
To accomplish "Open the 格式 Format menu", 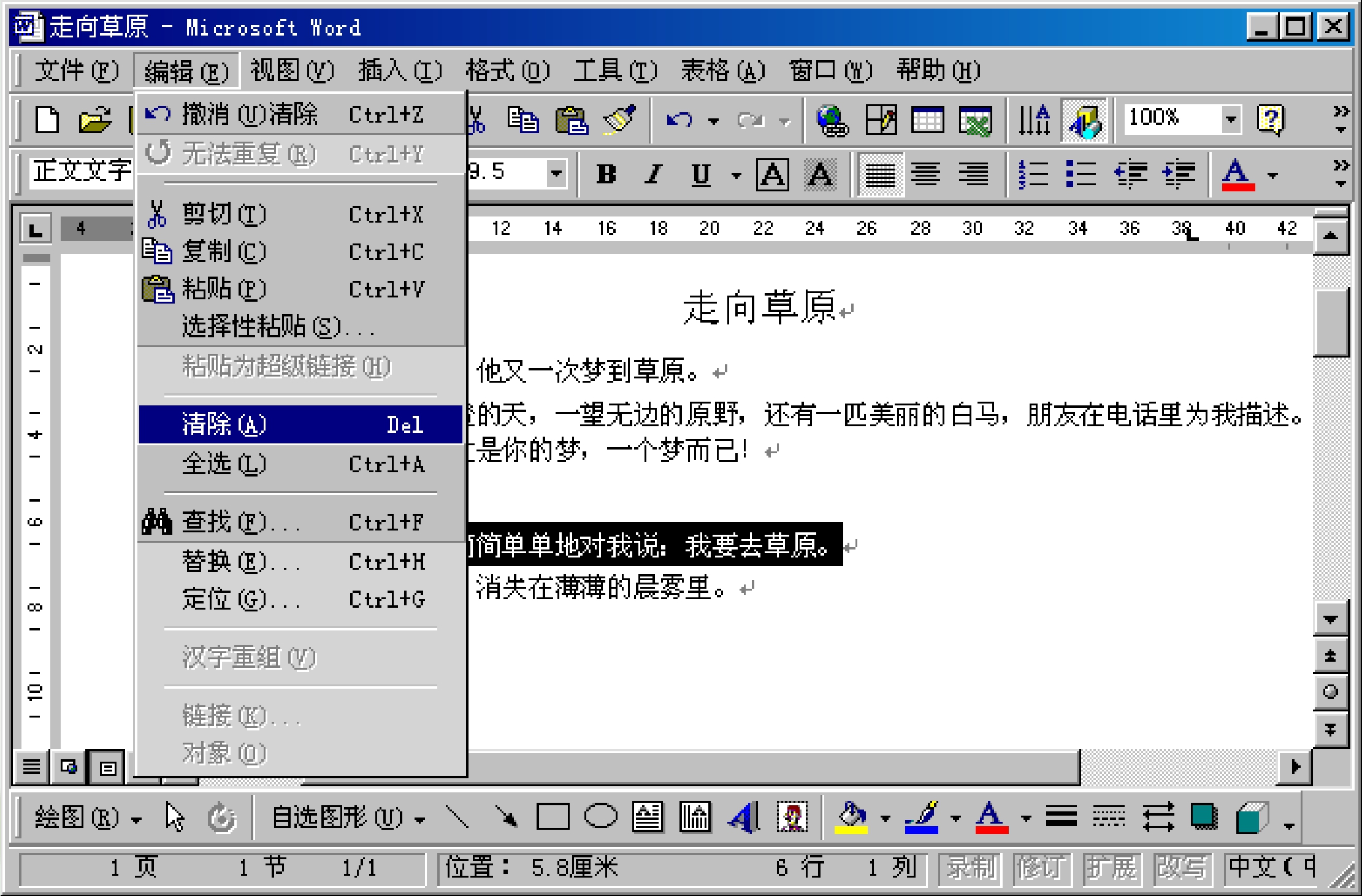I will (507, 71).
